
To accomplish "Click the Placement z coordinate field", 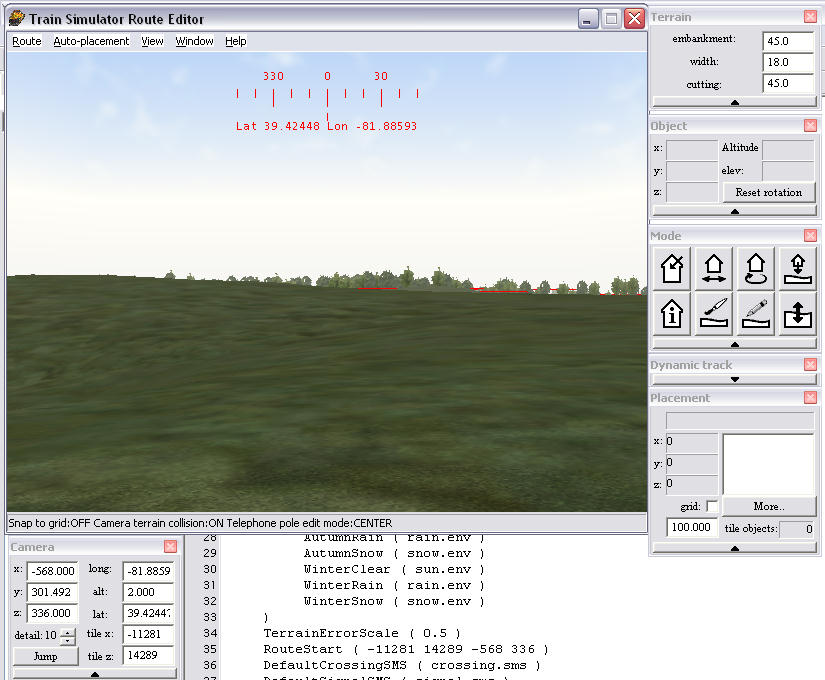I will pyautogui.click(x=692, y=484).
